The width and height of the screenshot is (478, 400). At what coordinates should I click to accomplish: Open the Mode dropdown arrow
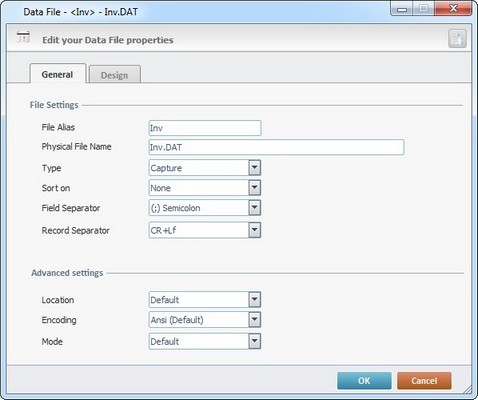[255, 341]
